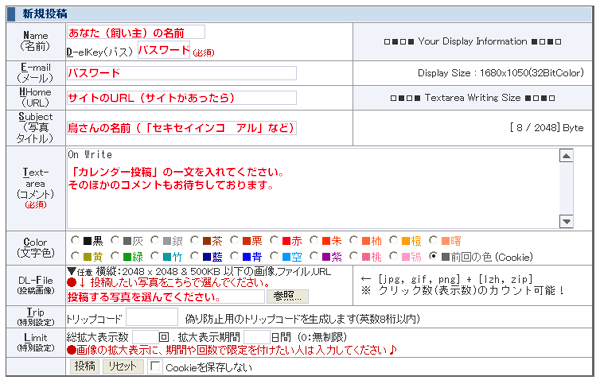
Task: Select the 空 sky-blue text color radio
Action: click(x=274, y=256)
